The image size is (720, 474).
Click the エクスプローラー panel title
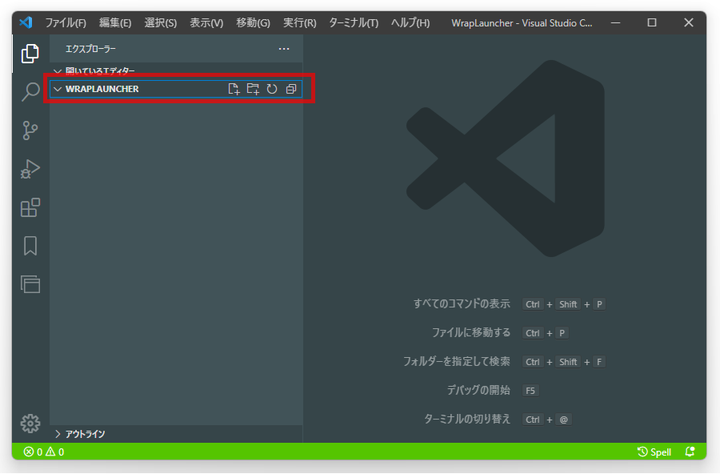90,49
